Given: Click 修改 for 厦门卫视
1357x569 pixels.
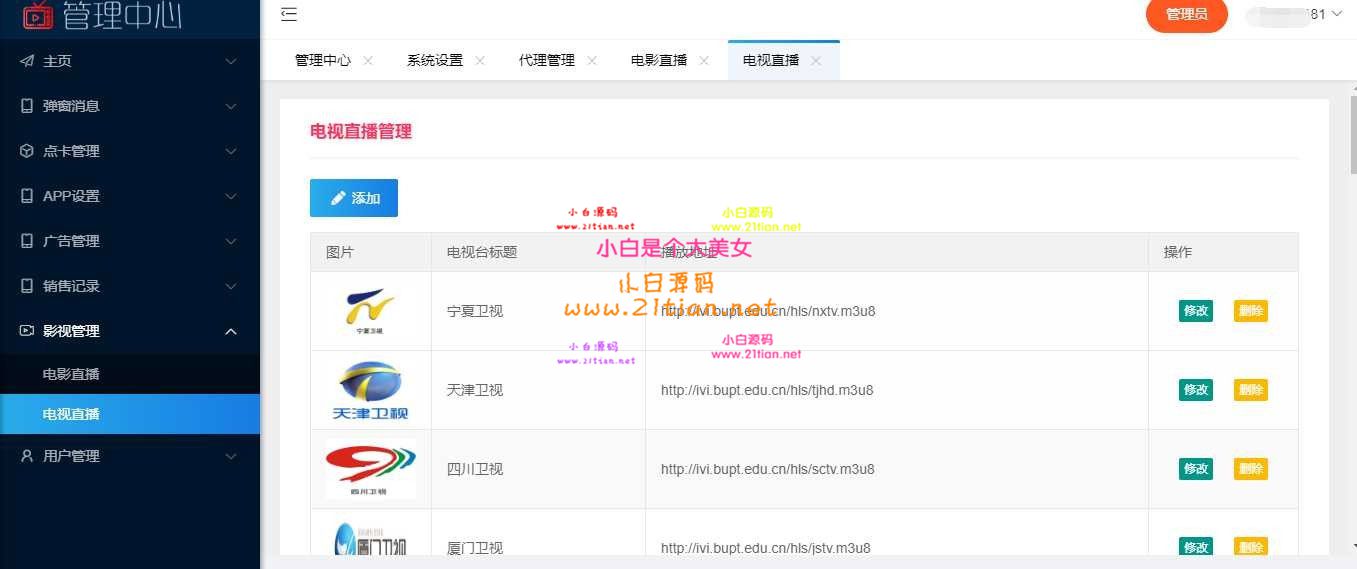Looking at the screenshot, I should [1196, 547].
